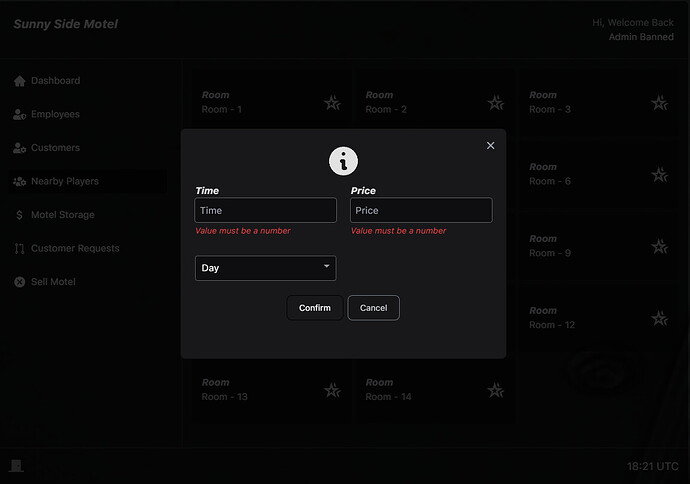Image resolution: width=690 pixels, height=484 pixels.
Task: Click the 18:21 UTC clock
Action: [653, 466]
